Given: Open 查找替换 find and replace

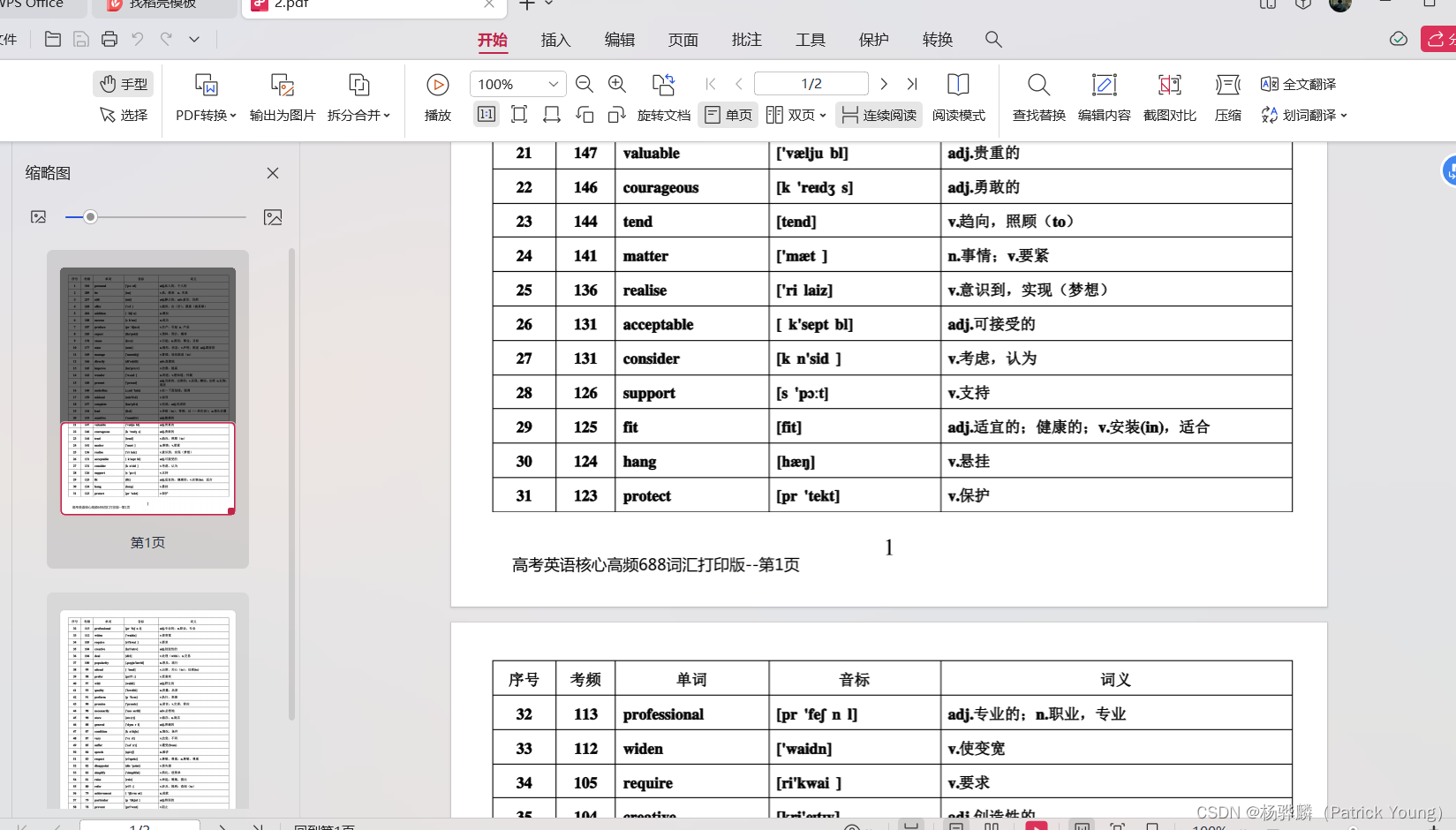Looking at the screenshot, I should click(x=1039, y=98).
